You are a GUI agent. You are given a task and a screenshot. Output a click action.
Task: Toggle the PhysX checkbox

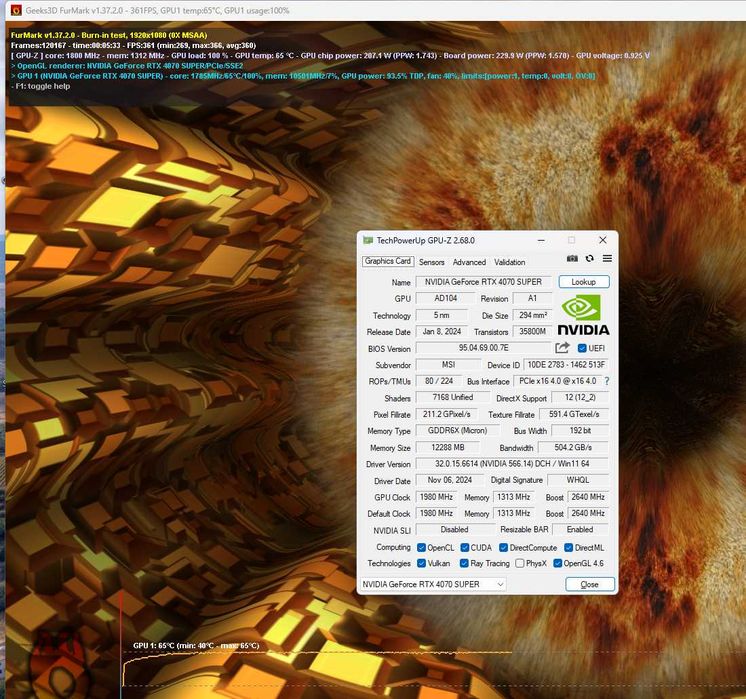coord(520,563)
